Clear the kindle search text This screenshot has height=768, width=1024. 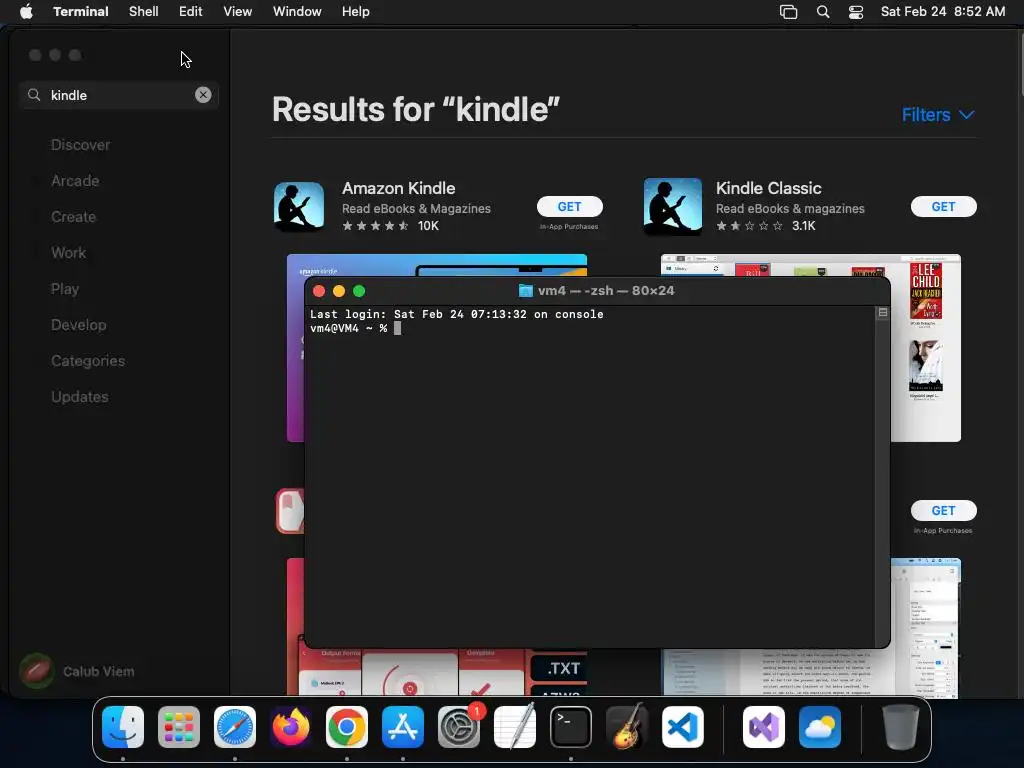(x=203, y=95)
